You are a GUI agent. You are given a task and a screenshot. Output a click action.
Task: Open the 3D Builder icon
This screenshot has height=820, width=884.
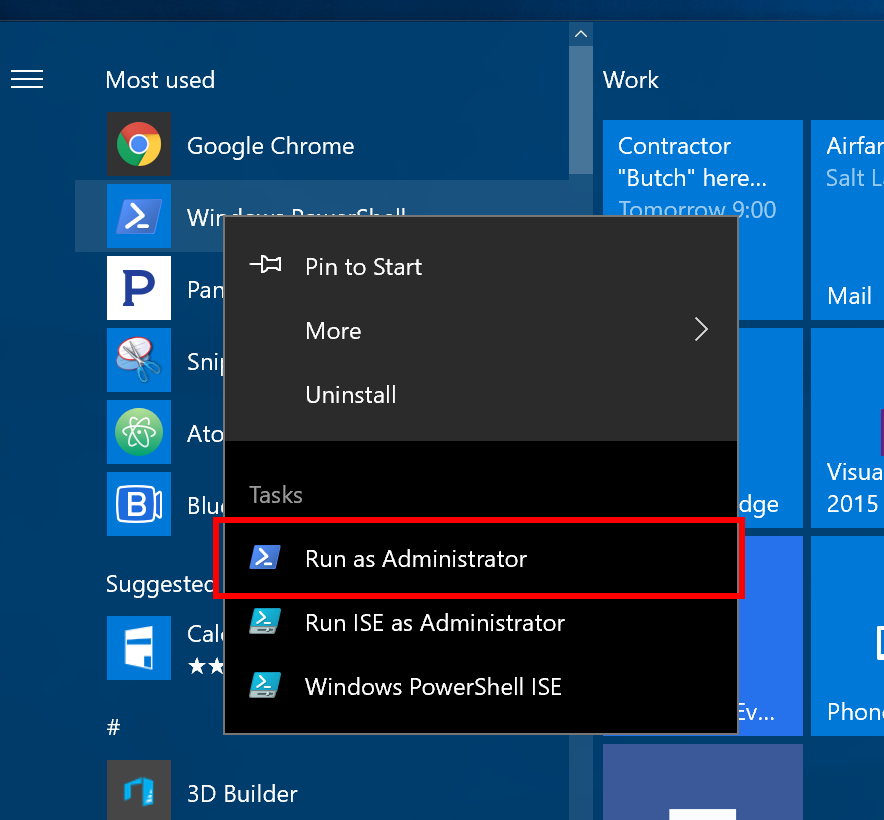[x=139, y=793]
